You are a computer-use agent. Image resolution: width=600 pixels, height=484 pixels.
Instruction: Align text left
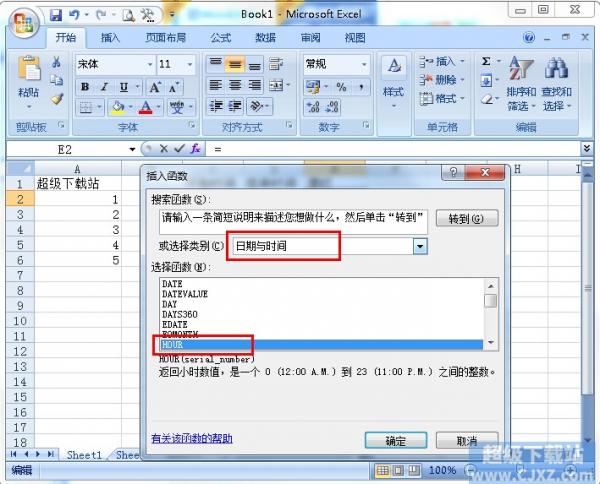[216, 86]
